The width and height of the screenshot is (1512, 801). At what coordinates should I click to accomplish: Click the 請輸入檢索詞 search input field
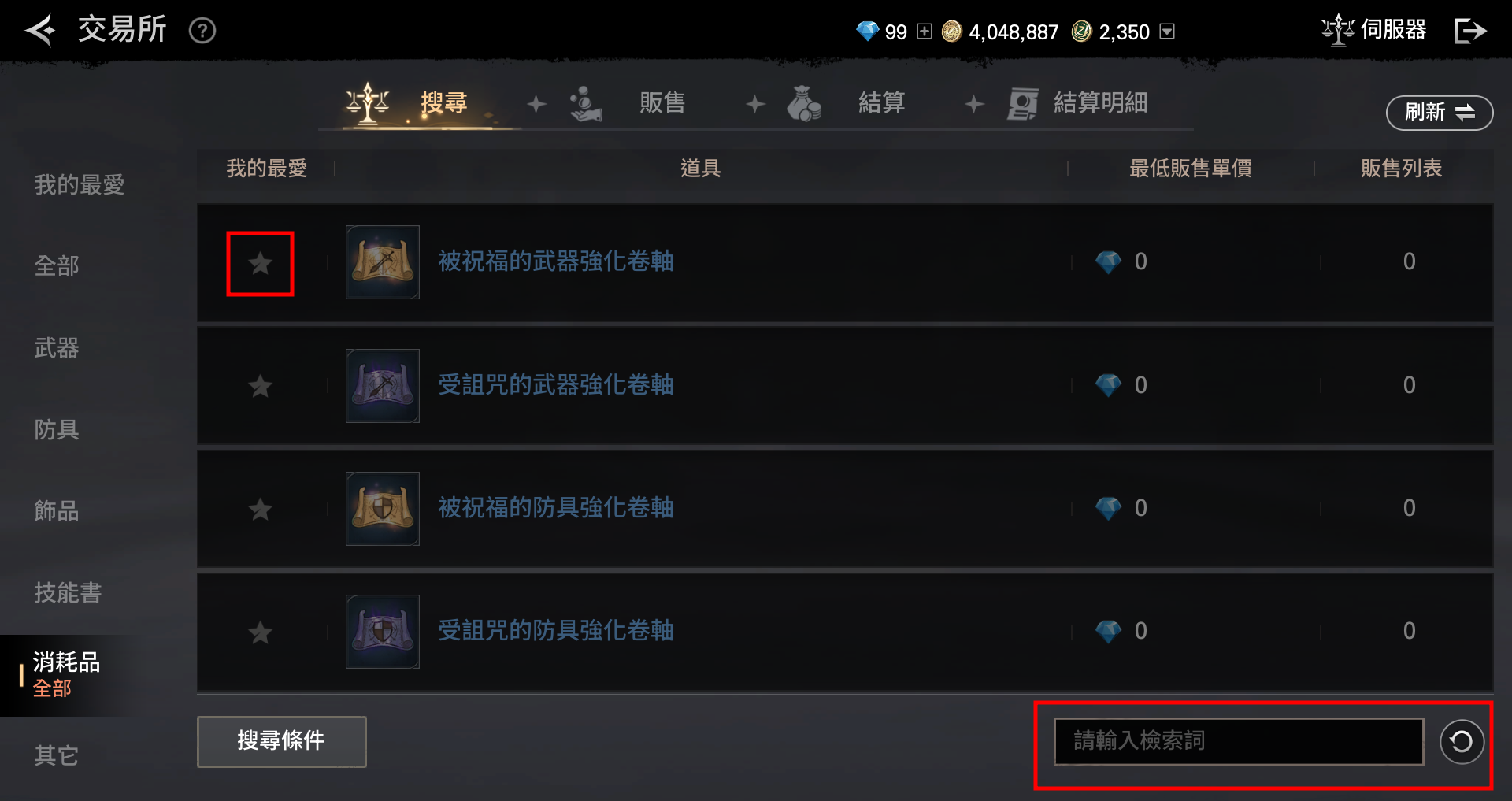(x=1239, y=741)
